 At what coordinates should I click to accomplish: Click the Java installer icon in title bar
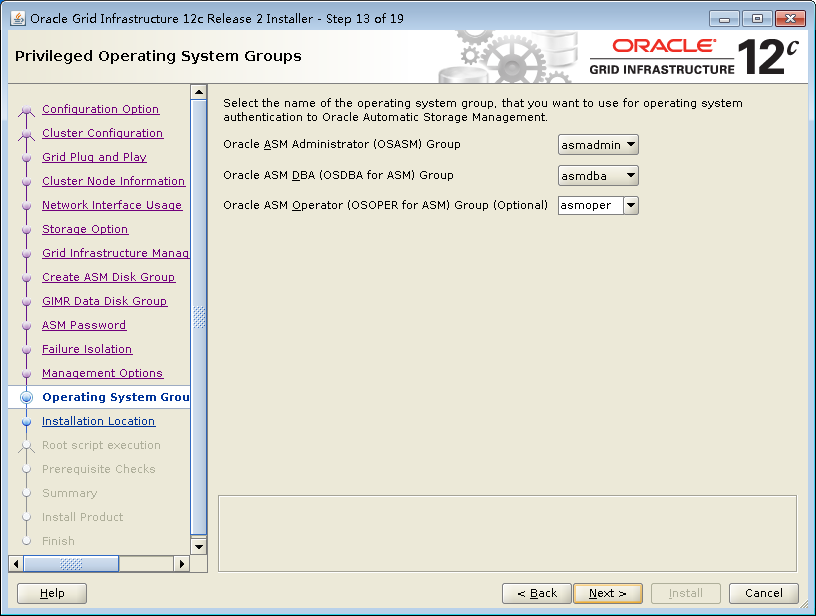(x=18, y=19)
